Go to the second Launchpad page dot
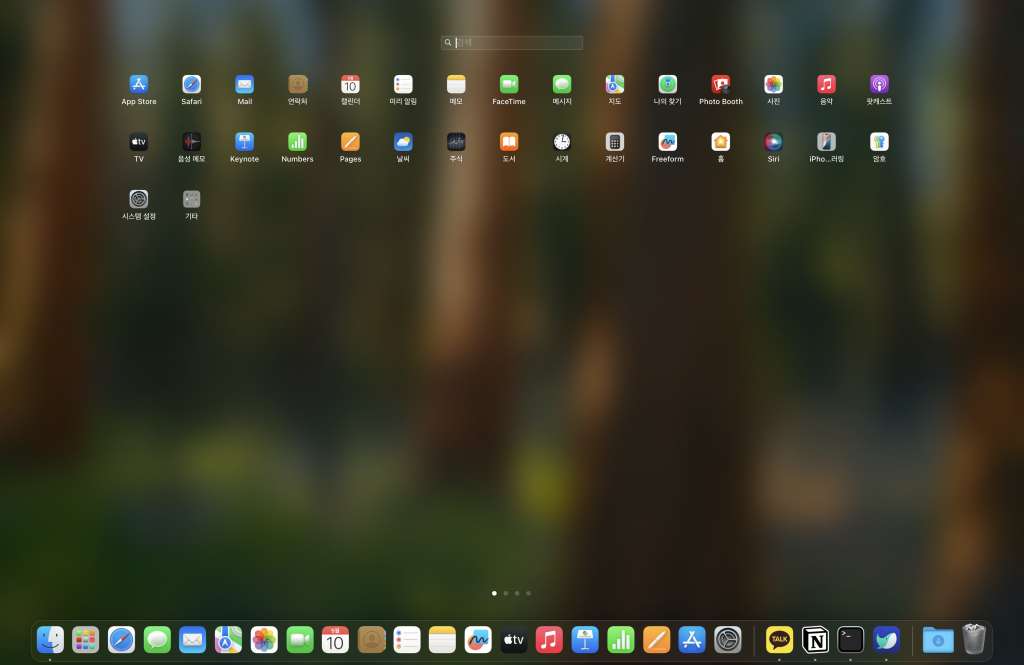Image resolution: width=1024 pixels, height=665 pixels. point(505,593)
